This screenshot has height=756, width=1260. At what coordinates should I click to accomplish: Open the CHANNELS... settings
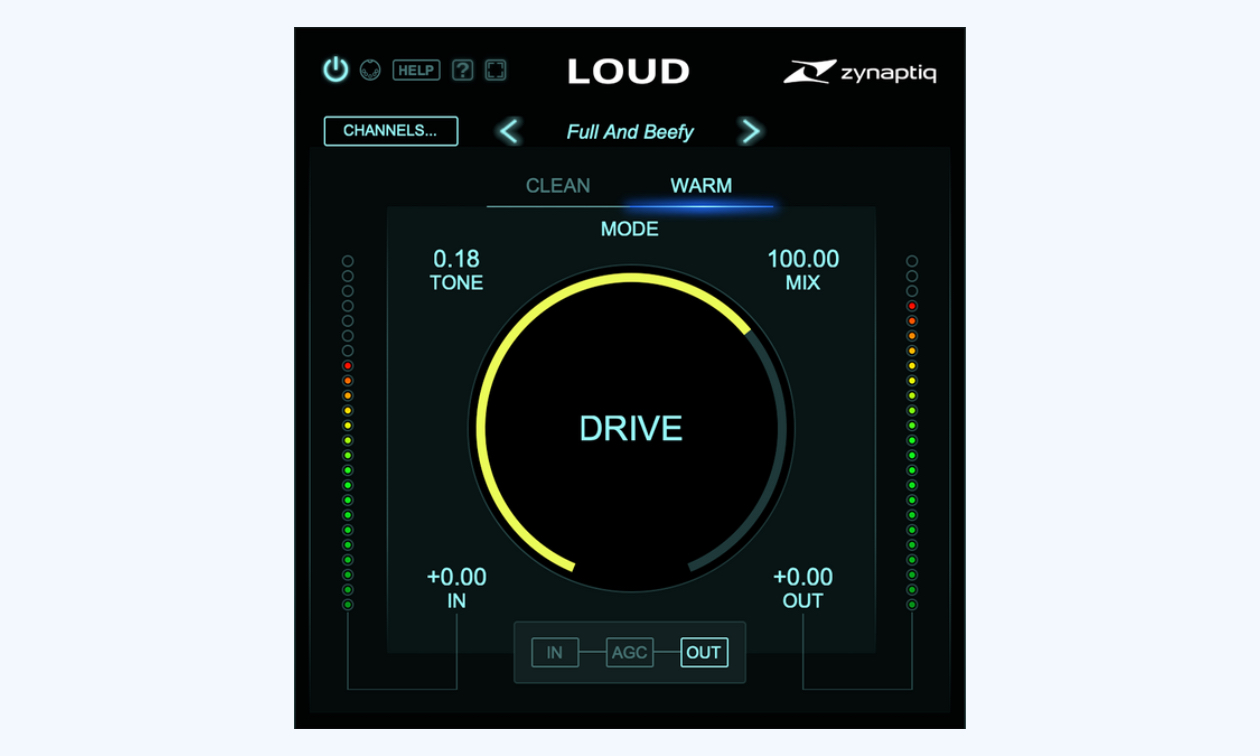[x=391, y=131]
